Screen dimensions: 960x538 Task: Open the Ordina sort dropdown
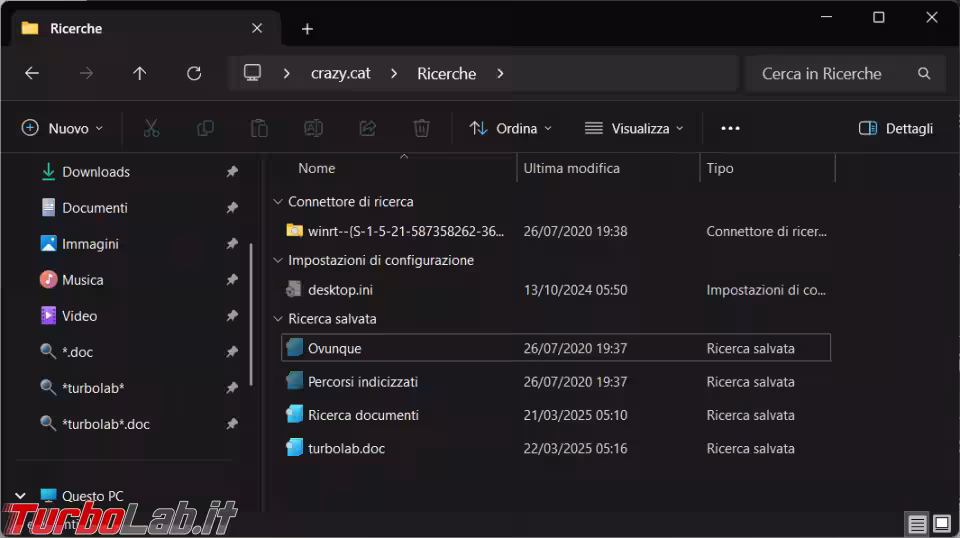511,129
